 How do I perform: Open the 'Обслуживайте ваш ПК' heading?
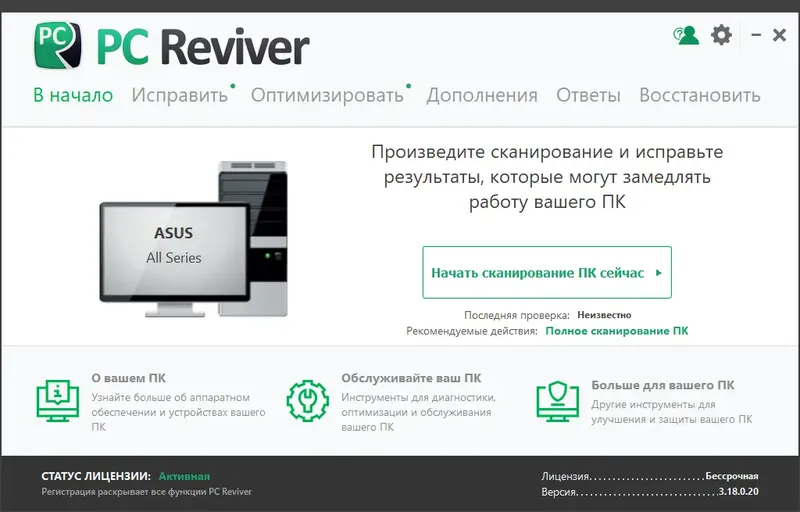(411, 378)
